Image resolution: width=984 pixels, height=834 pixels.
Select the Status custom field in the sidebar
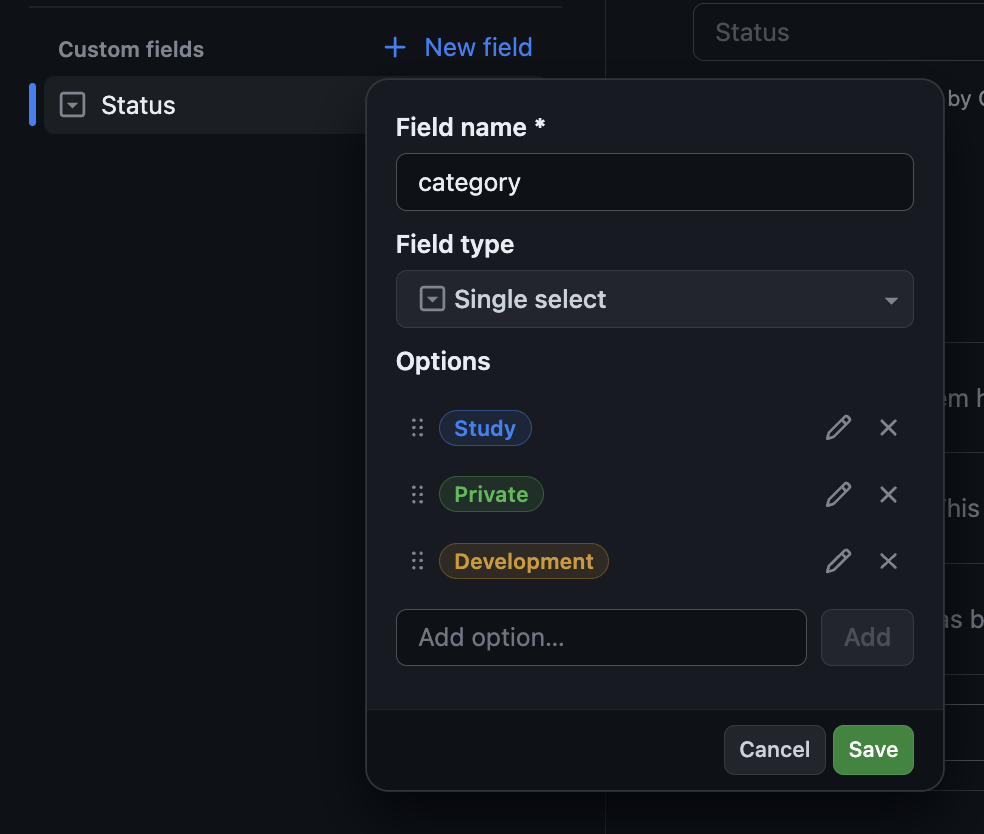(x=138, y=105)
